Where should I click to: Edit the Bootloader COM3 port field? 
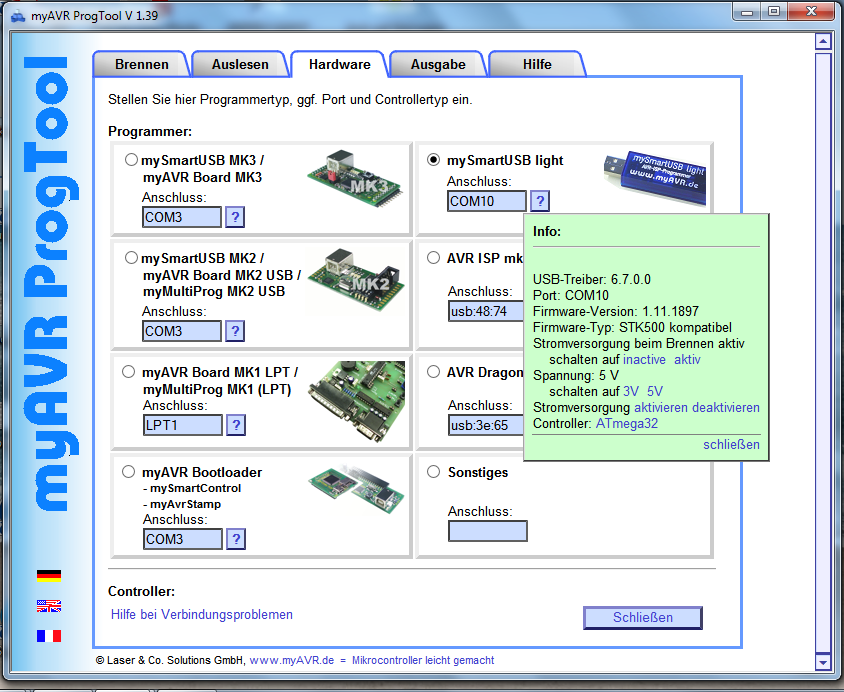tap(182, 539)
